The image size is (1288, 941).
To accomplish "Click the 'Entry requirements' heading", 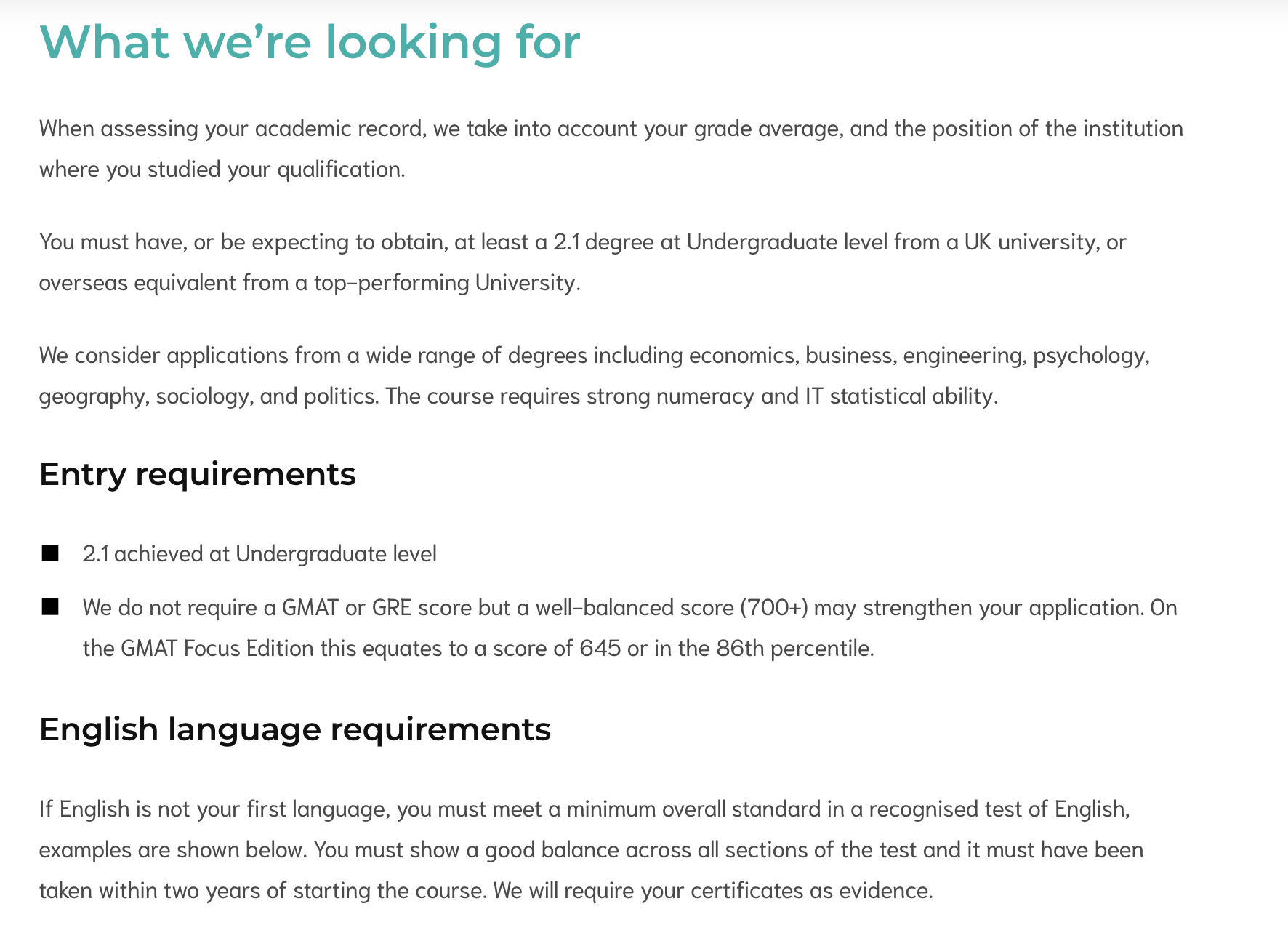I will coord(198,474).
